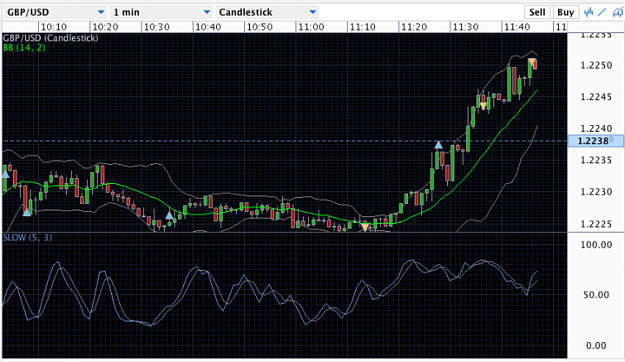Click the Sell button

pyautogui.click(x=537, y=12)
